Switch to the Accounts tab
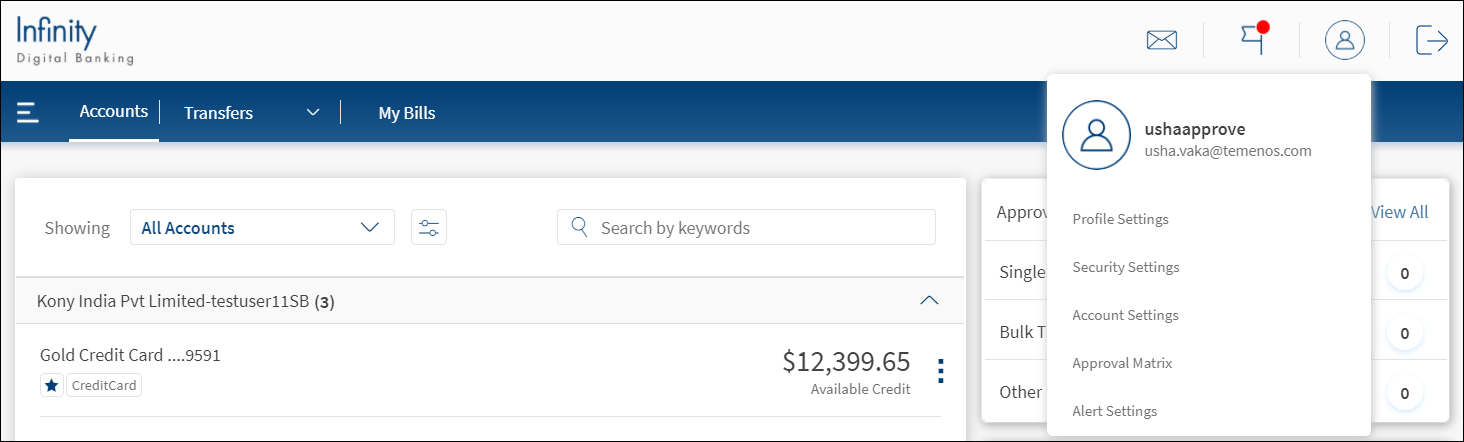 [114, 111]
